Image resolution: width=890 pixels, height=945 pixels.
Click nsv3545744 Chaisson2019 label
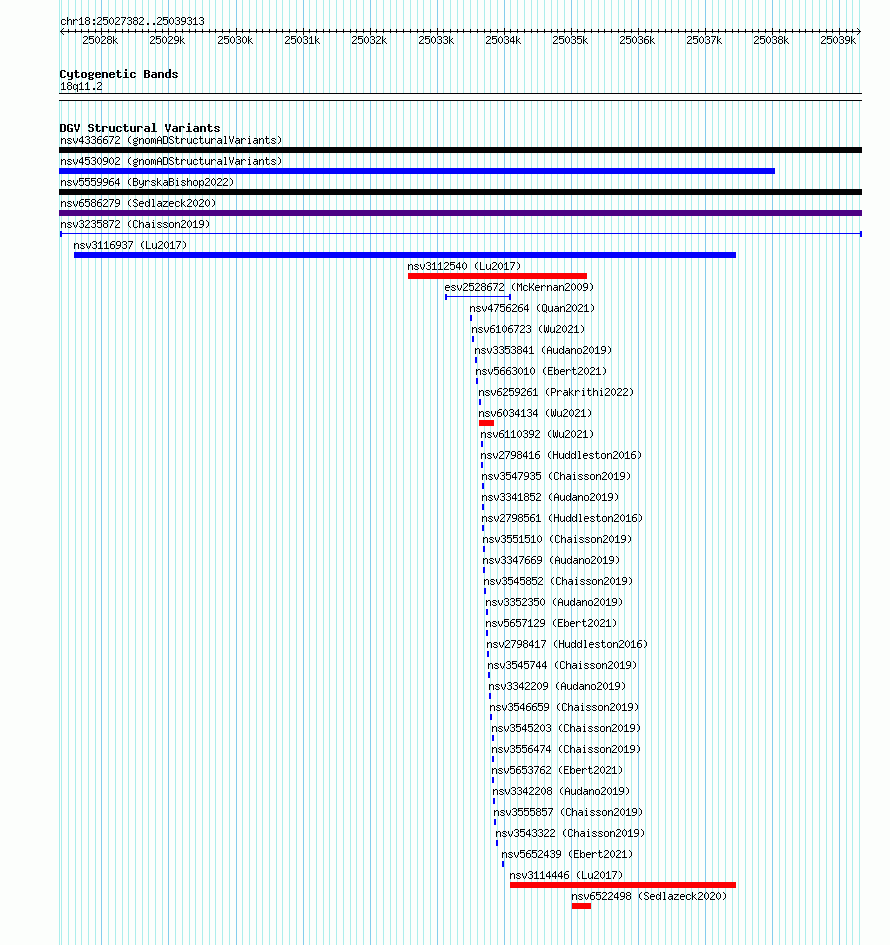pos(562,667)
